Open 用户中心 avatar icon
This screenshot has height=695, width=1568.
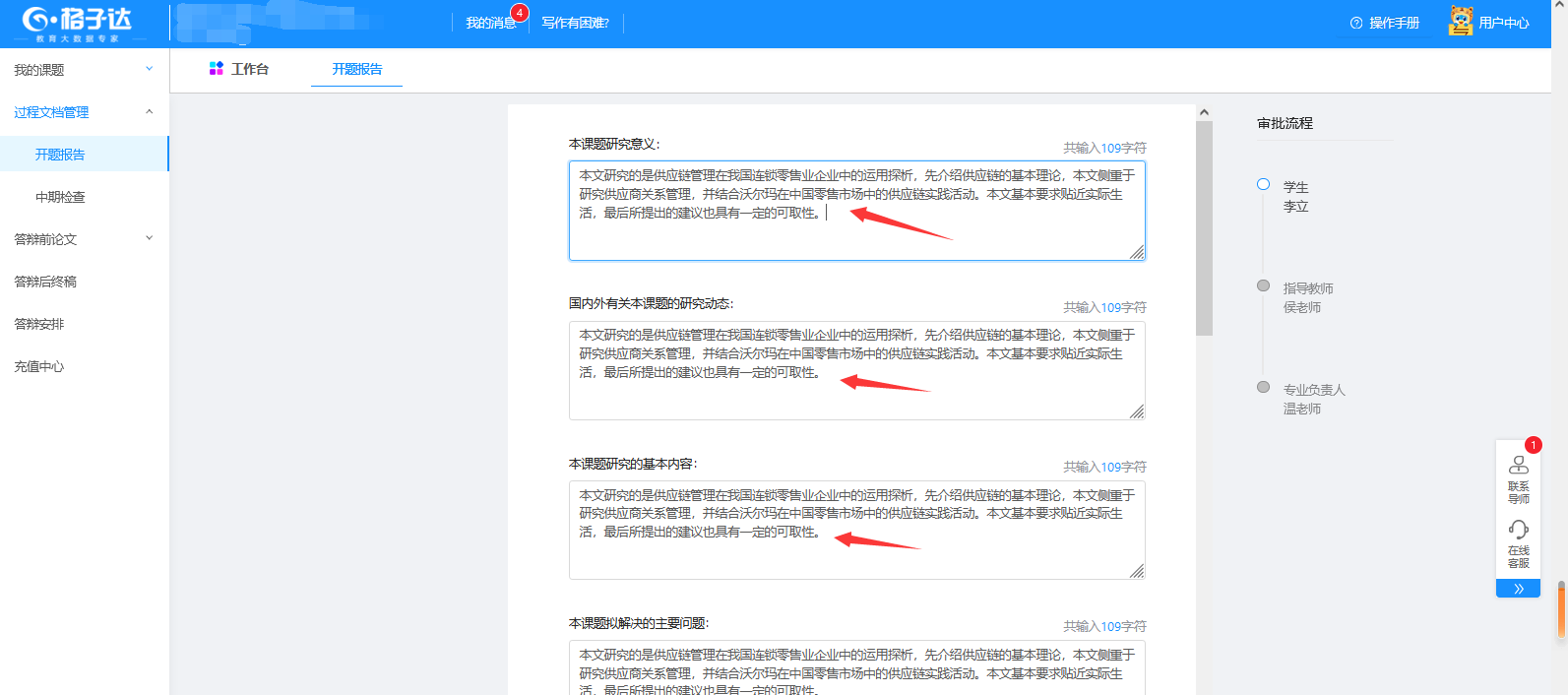(x=1461, y=21)
